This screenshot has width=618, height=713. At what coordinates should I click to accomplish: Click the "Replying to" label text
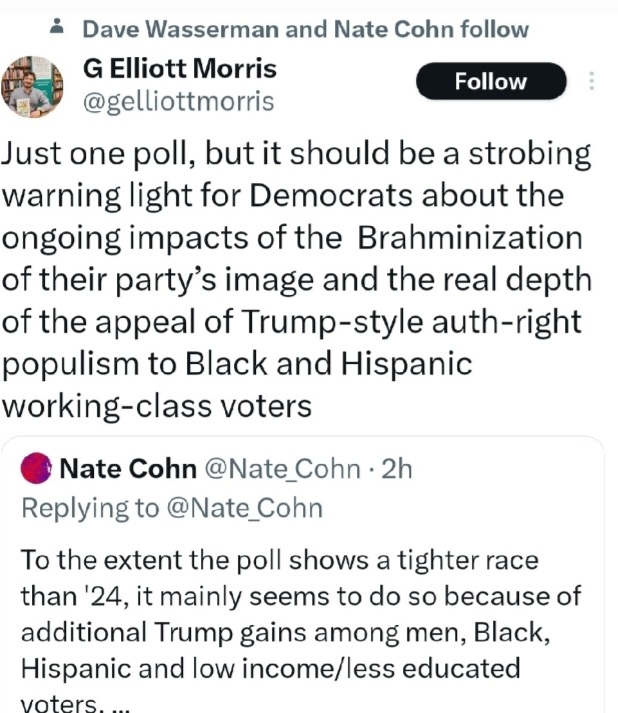pos(89,508)
